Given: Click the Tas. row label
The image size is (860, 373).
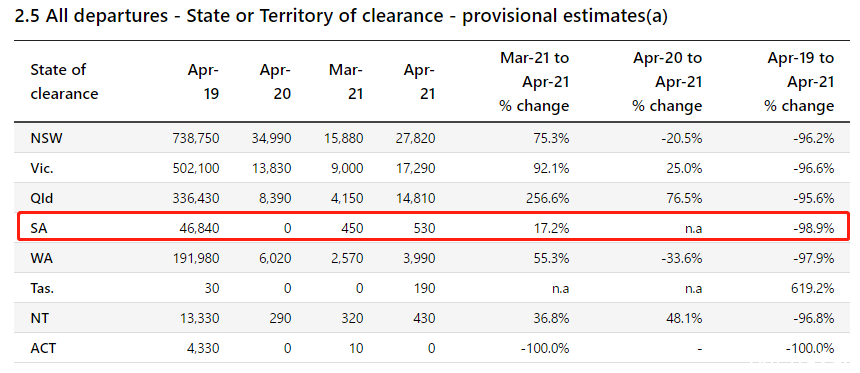Looking at the screenshot, I should tap(42, 288).
